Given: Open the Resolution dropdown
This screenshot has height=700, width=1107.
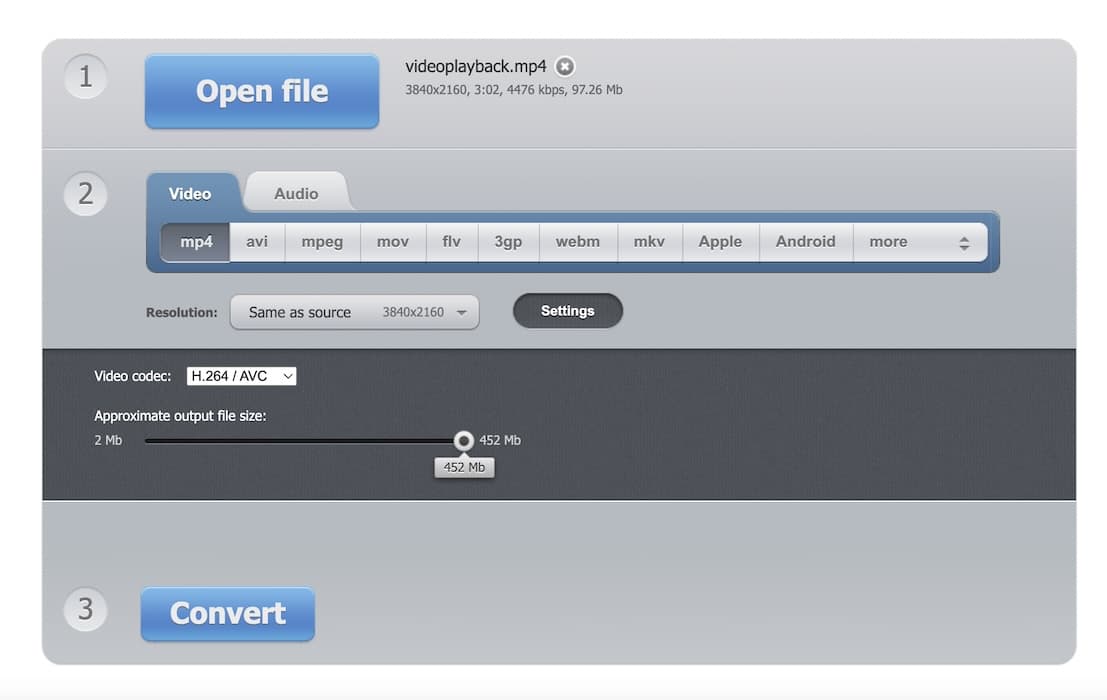Looking at the screenshot, I should coord(354,312).
